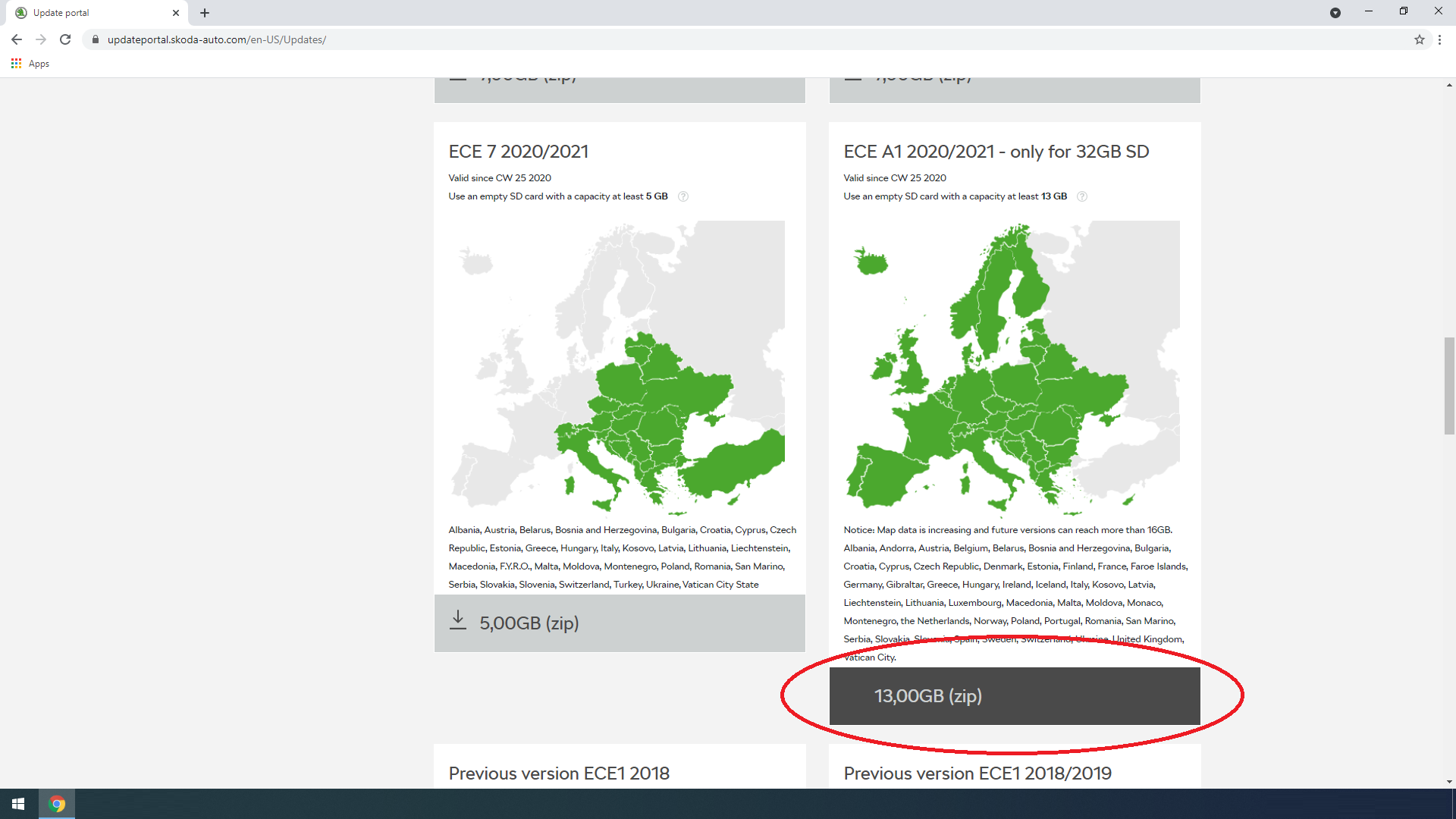Image resolution: width=1456 pixels, height=819 pixels.
Task: Open the Chrome three-dot menu
Action: coord(1439,39)
